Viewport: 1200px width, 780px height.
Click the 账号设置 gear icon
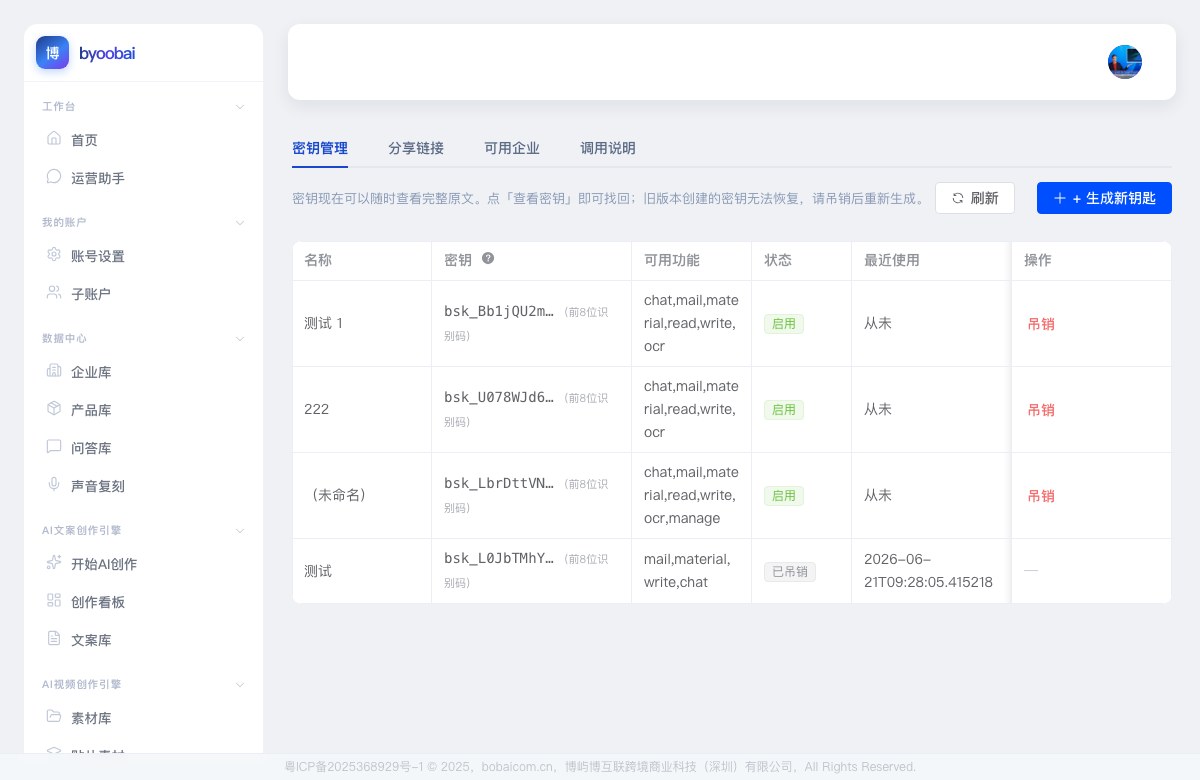point(54,255)
